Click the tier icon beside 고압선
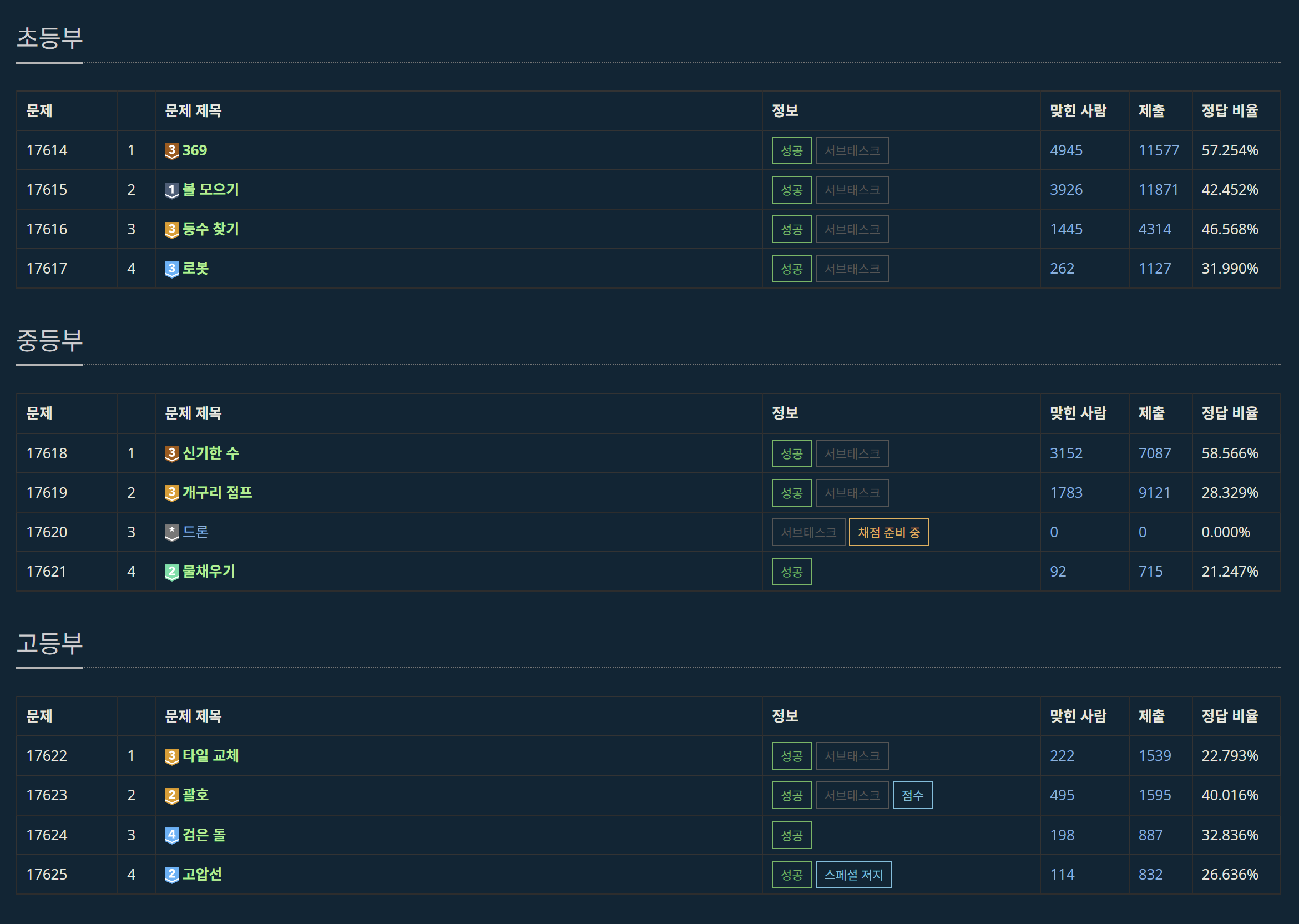Screen dimensions: 1299x924 tap(172, 875)
